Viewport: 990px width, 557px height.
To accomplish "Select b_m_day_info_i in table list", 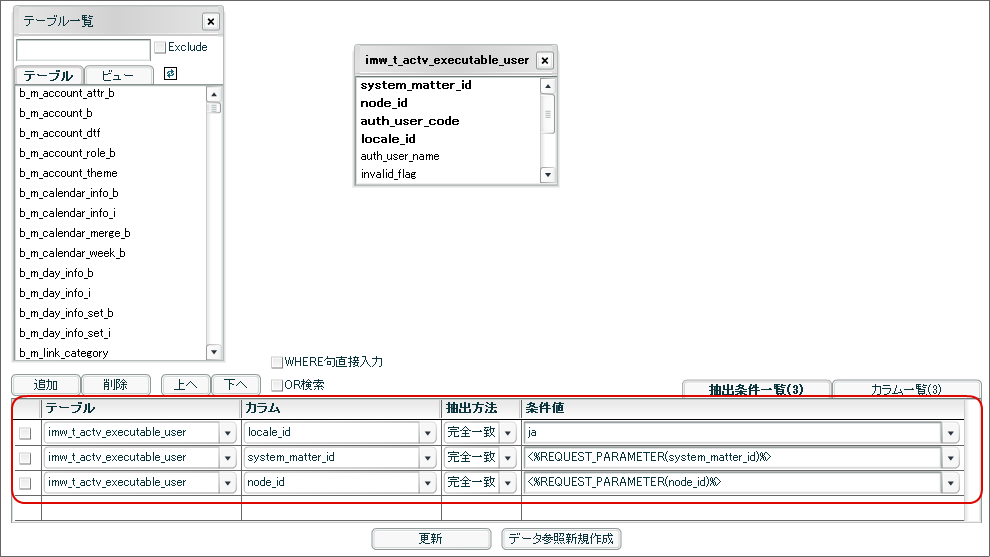I will (x=55, y=294).
